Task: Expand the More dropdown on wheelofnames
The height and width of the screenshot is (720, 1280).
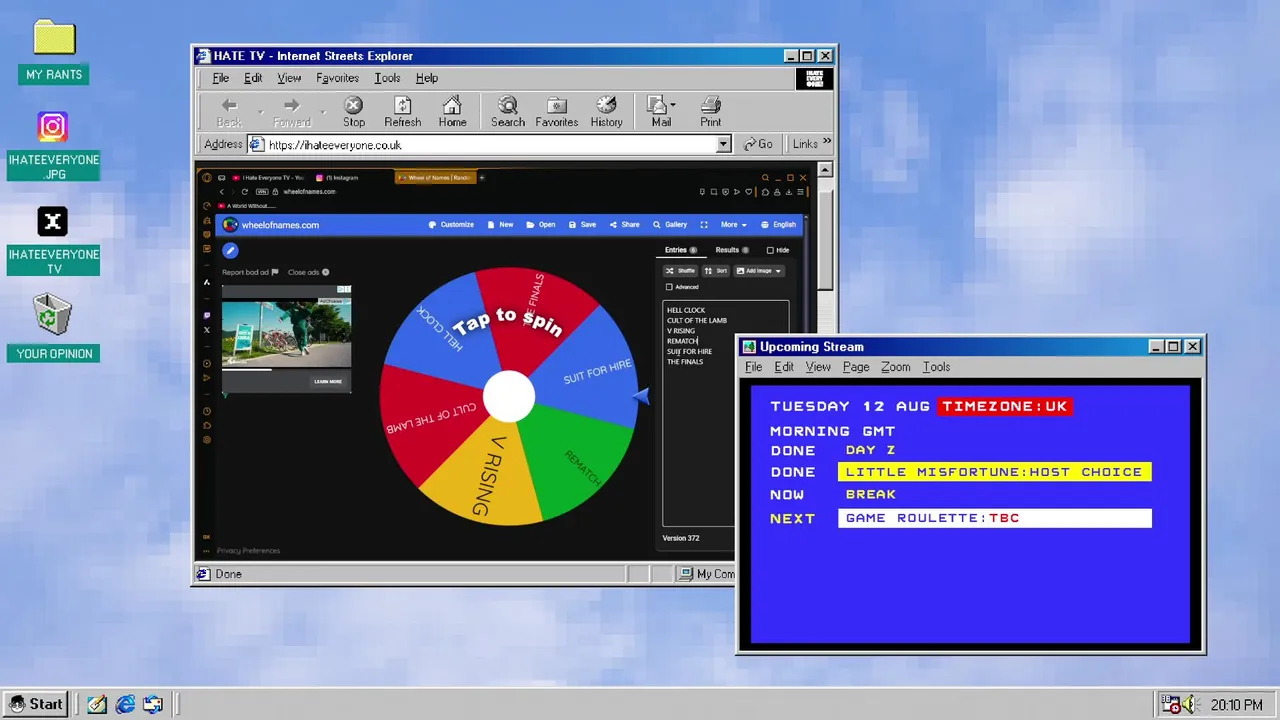Action: click(734, 225)
